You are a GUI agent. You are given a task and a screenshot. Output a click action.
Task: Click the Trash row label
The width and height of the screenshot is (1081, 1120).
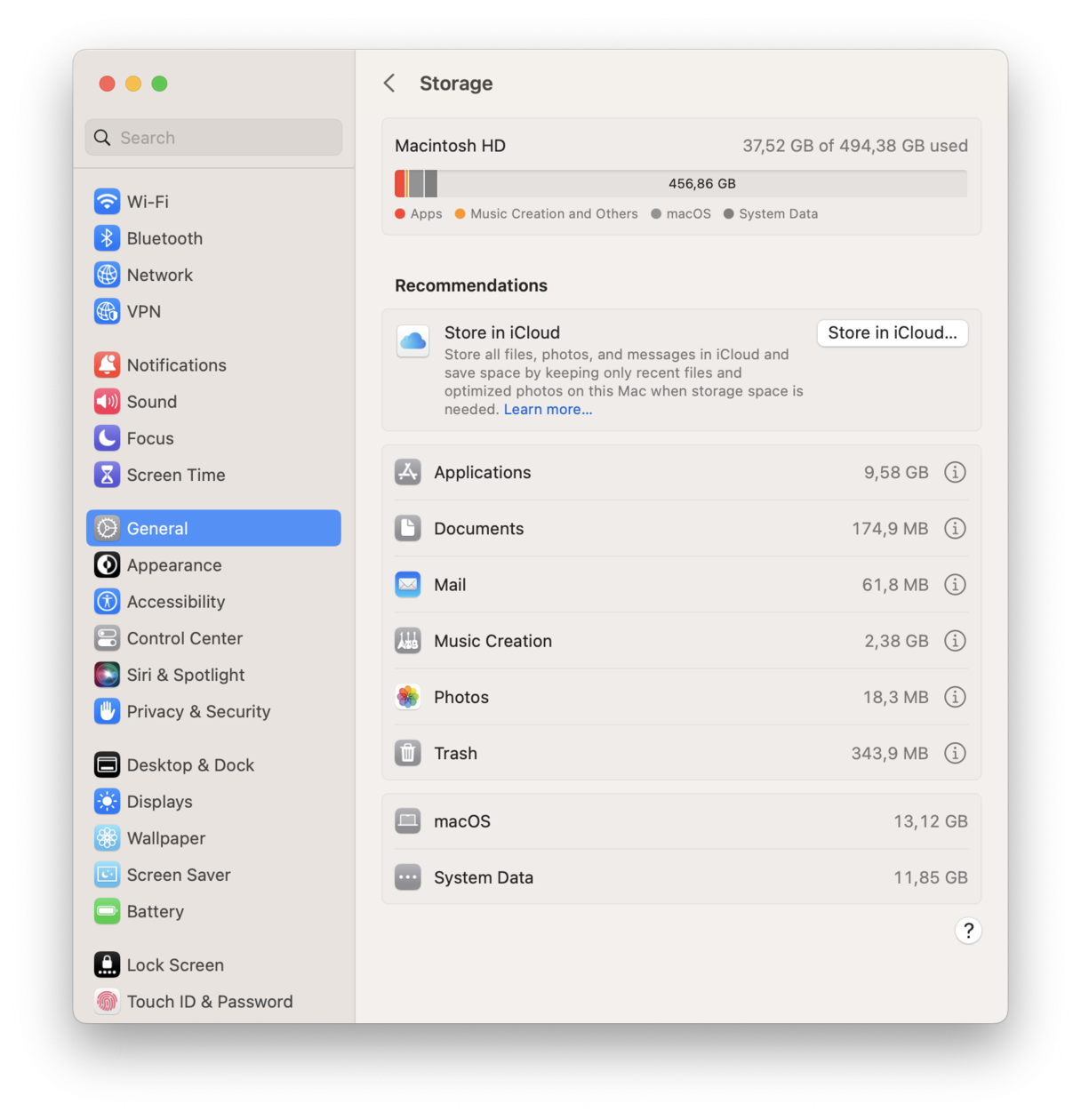pos(456,753)
